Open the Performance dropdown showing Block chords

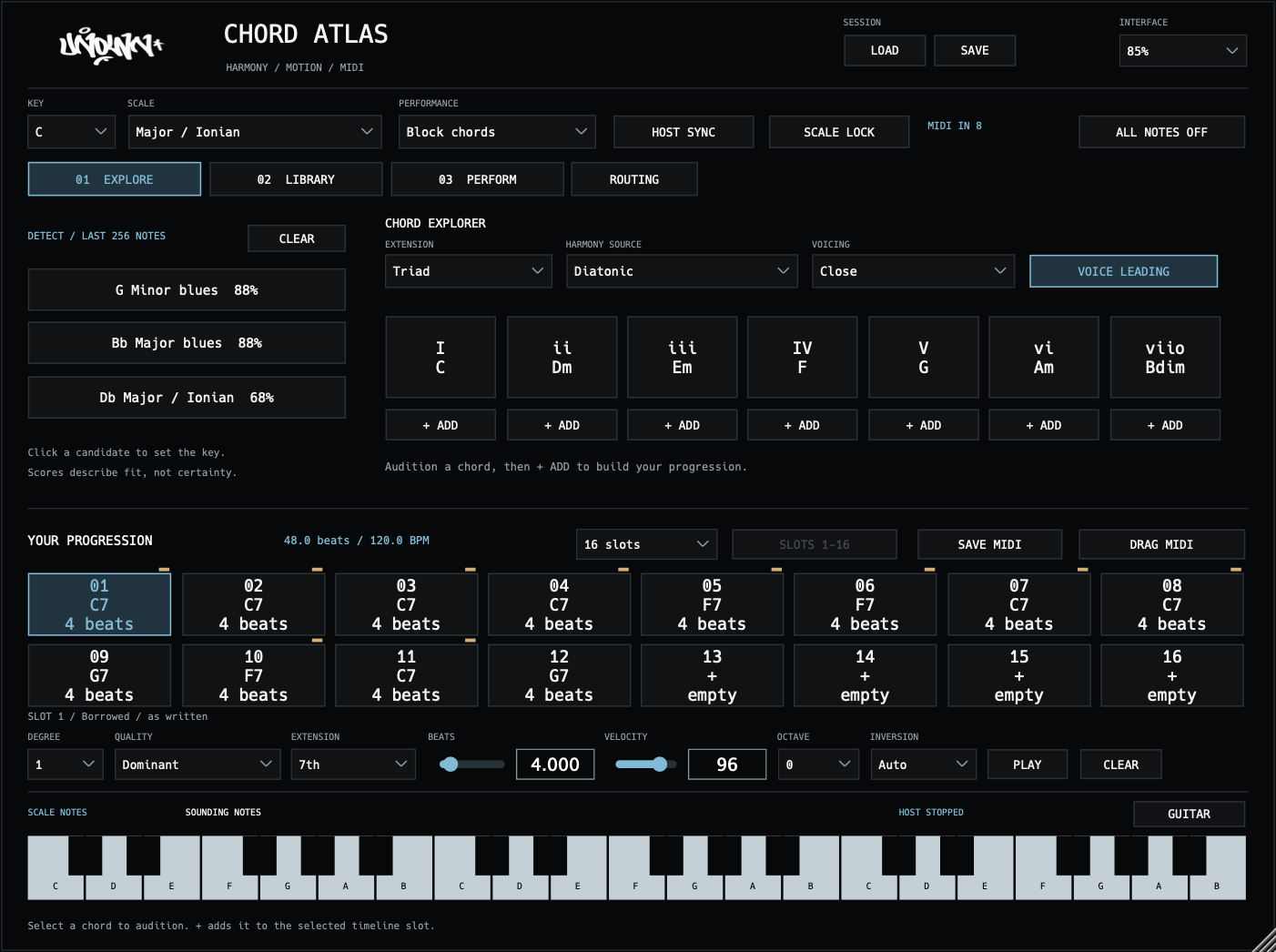497,132
